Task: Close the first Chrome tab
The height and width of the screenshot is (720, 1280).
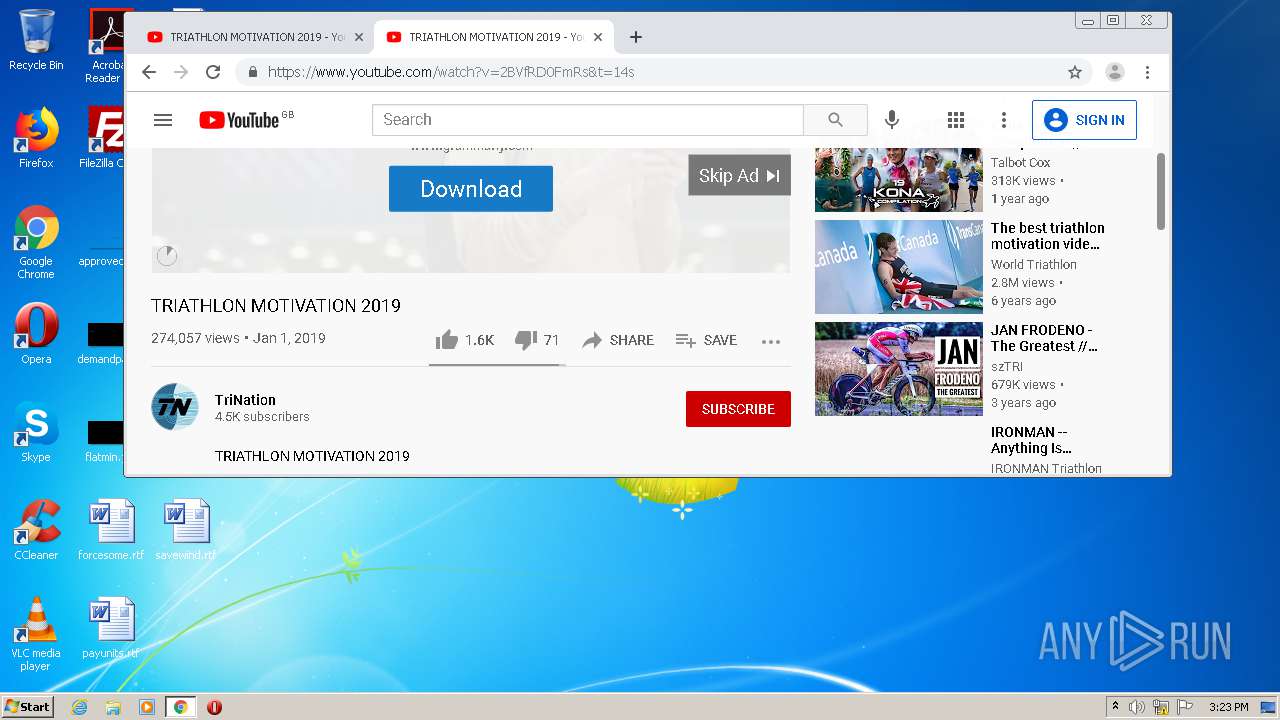Action: coord(359,37)
